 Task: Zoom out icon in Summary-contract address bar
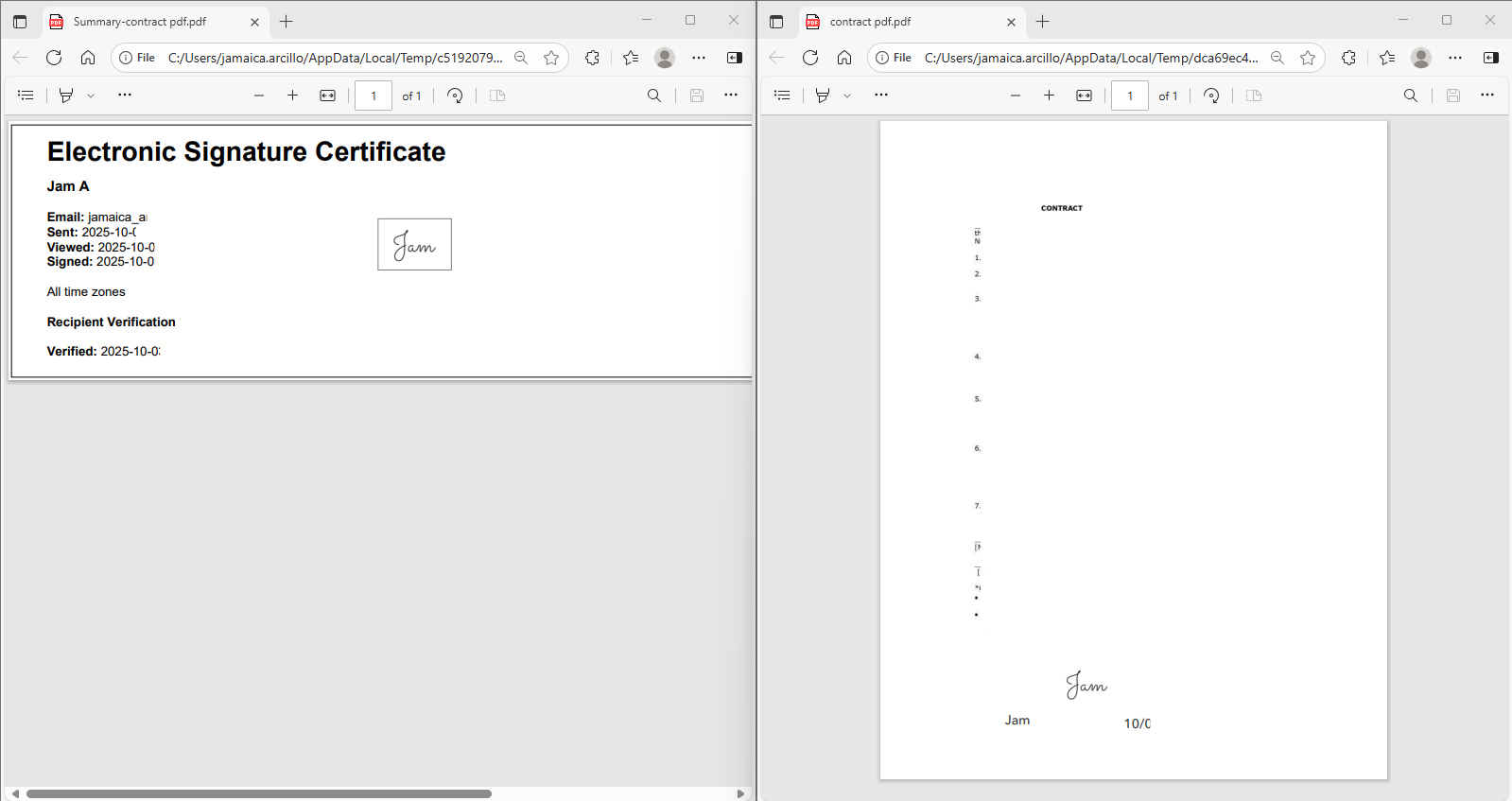(521, 58)
